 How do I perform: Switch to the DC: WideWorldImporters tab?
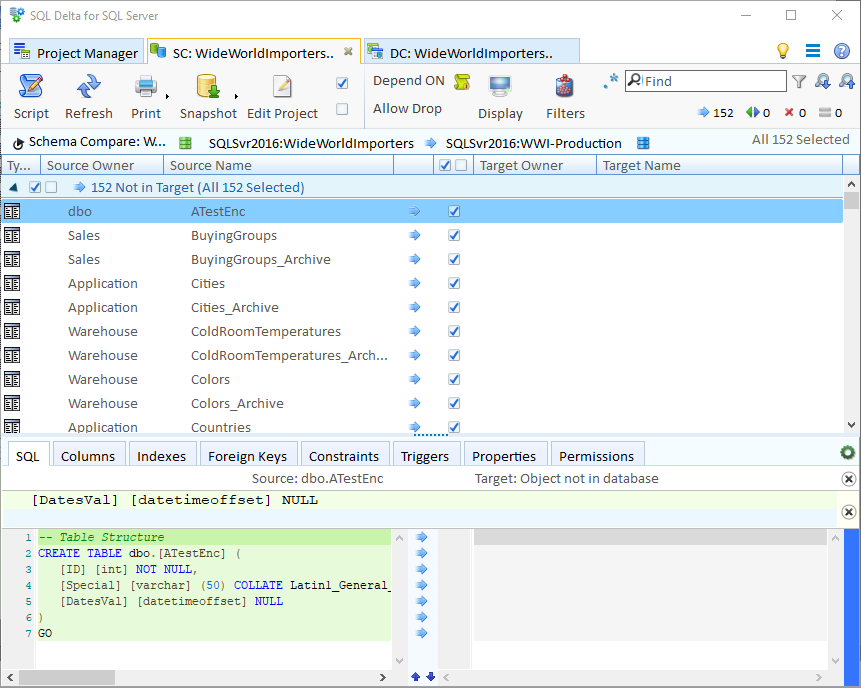click(x=472, y=53)
